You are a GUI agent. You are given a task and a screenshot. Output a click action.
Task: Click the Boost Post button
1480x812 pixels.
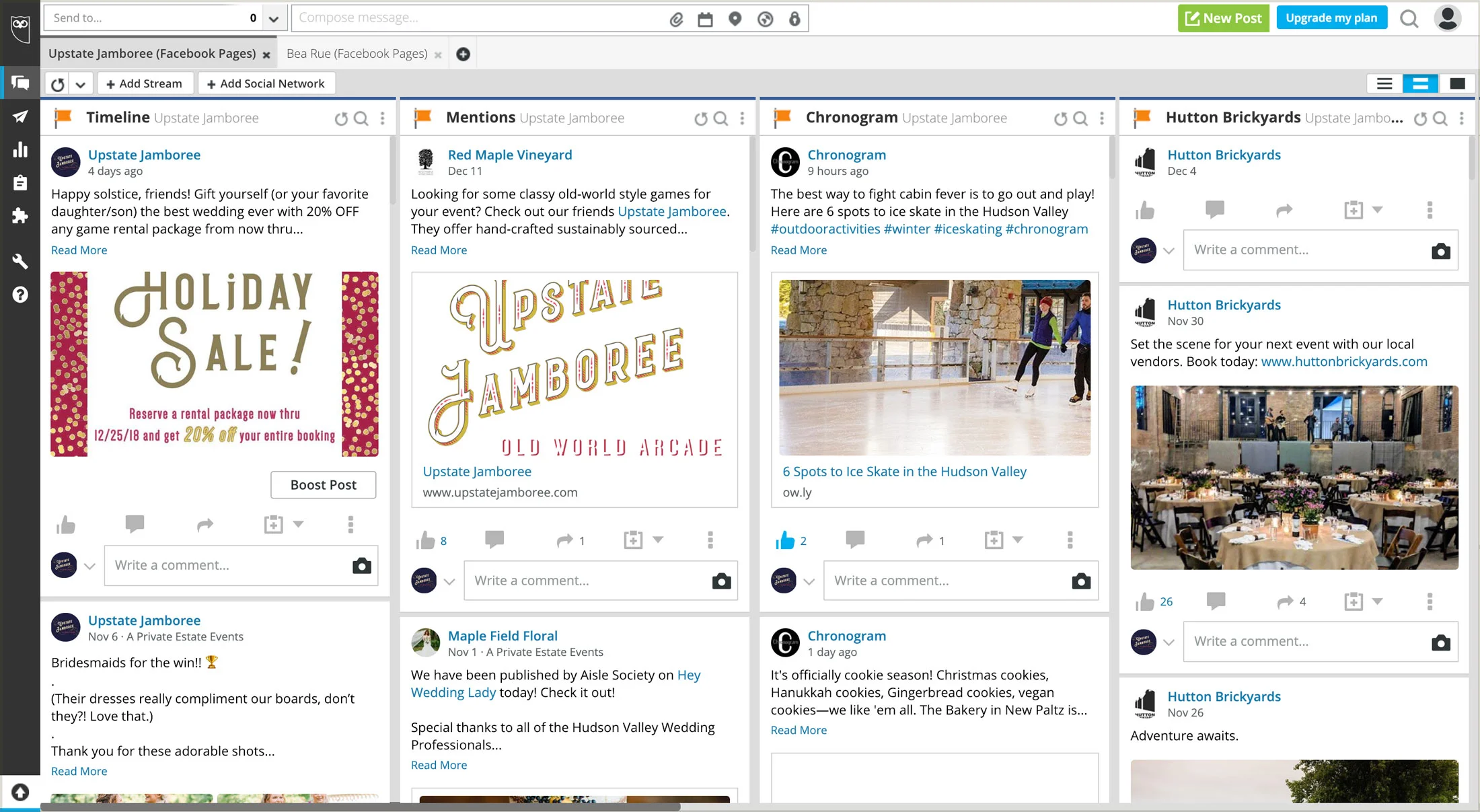(x=323, y=485)
